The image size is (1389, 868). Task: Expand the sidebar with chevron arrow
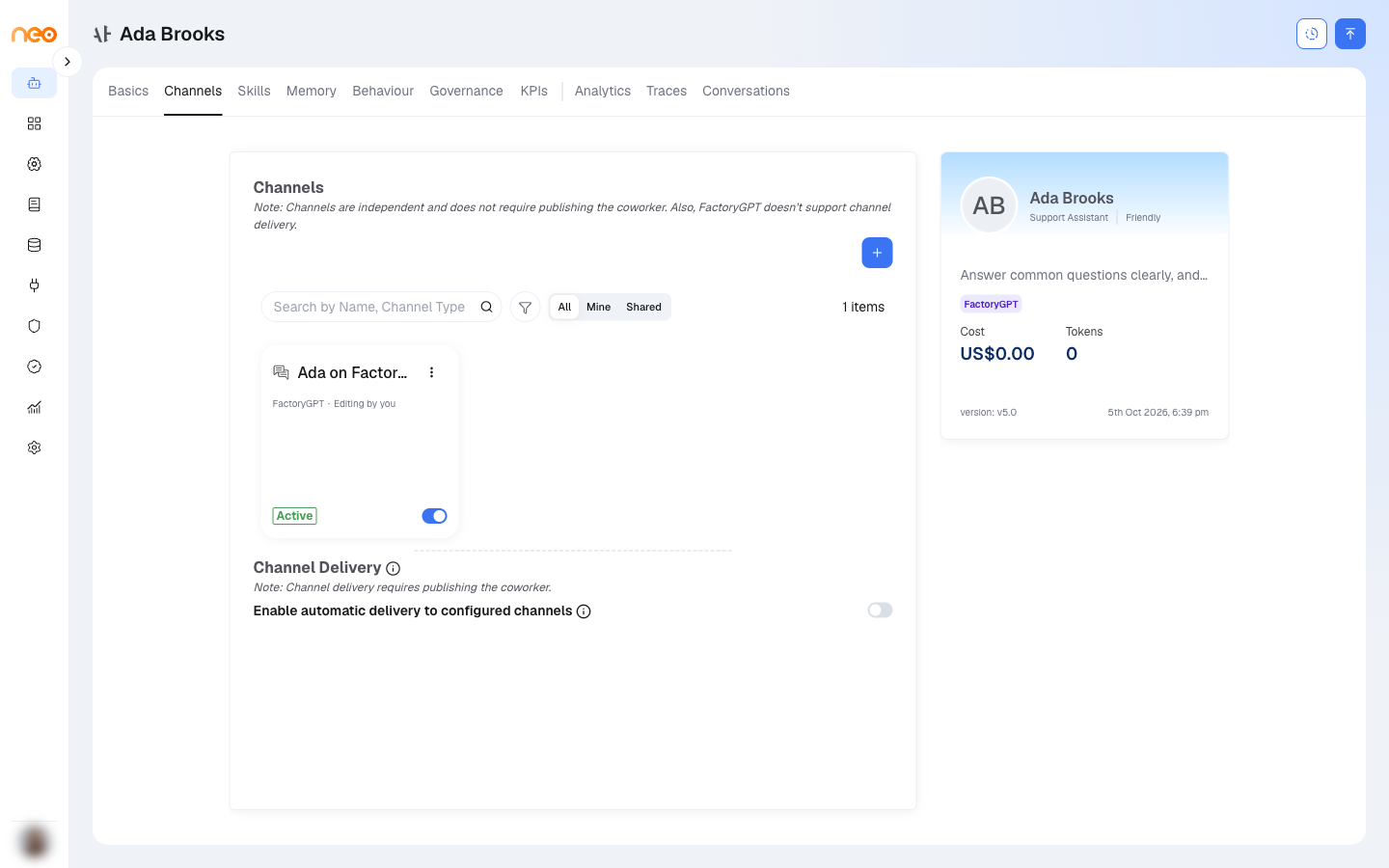68,62
